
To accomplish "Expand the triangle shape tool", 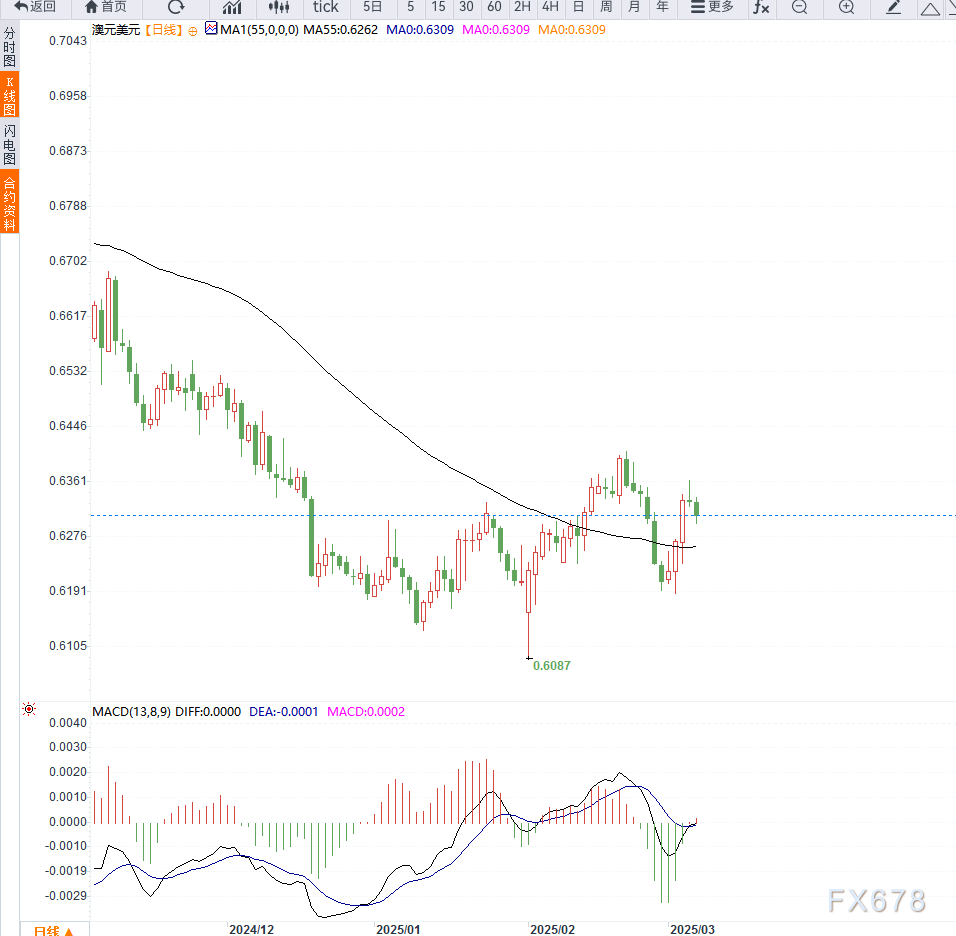I will (930, 8).
